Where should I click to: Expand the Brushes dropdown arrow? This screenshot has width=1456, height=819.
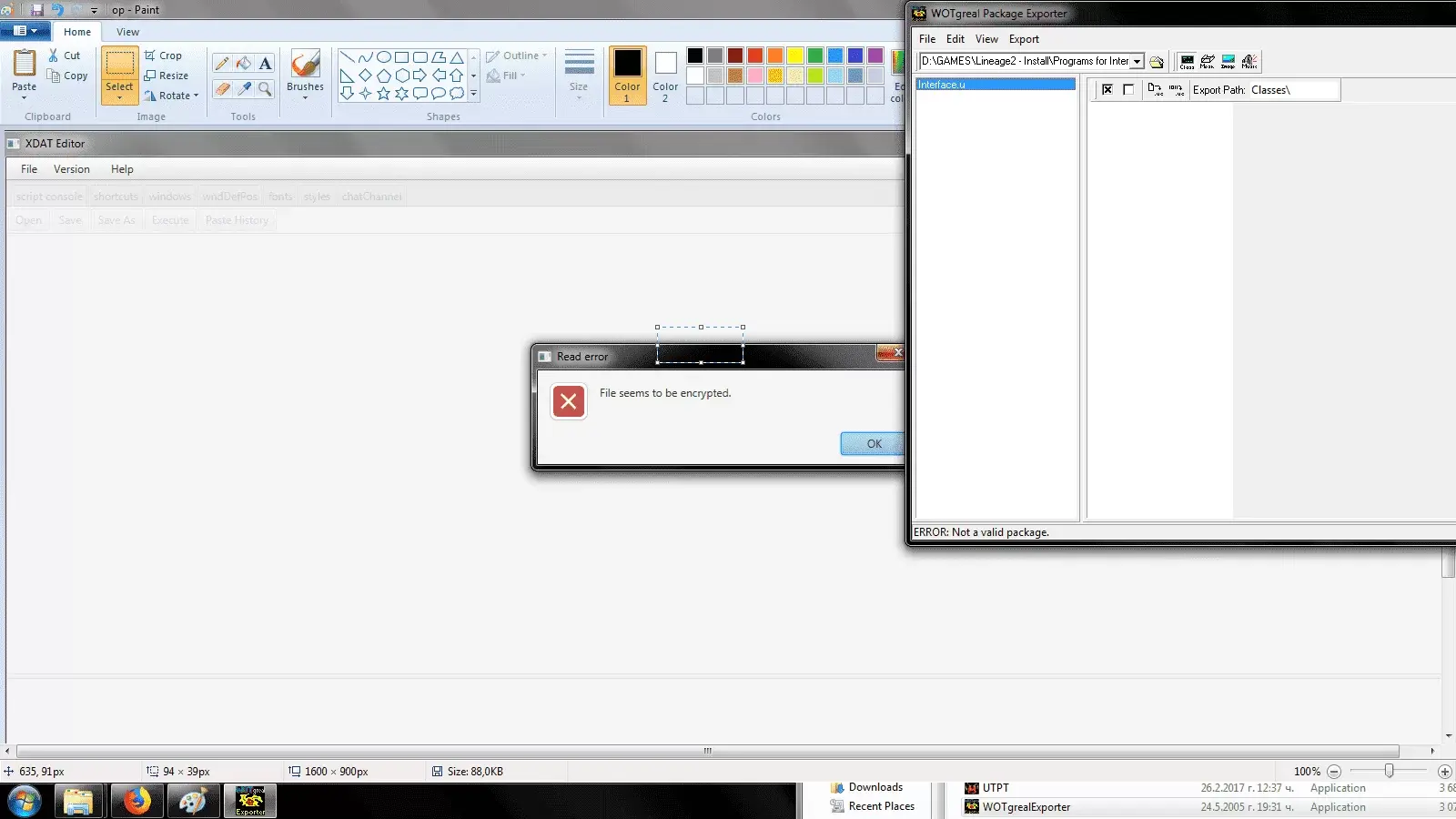coord(305,97)
